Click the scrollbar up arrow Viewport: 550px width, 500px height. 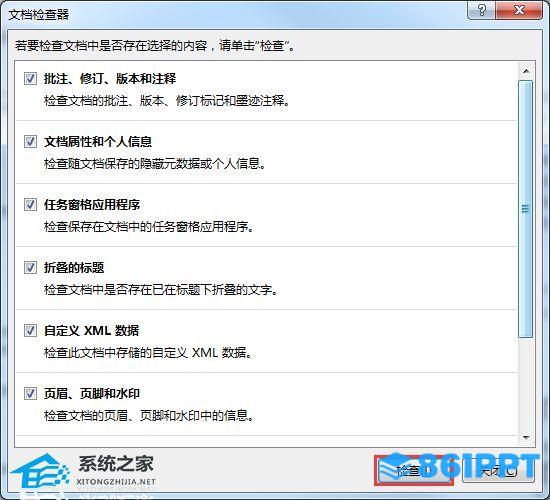coord(526,71)
